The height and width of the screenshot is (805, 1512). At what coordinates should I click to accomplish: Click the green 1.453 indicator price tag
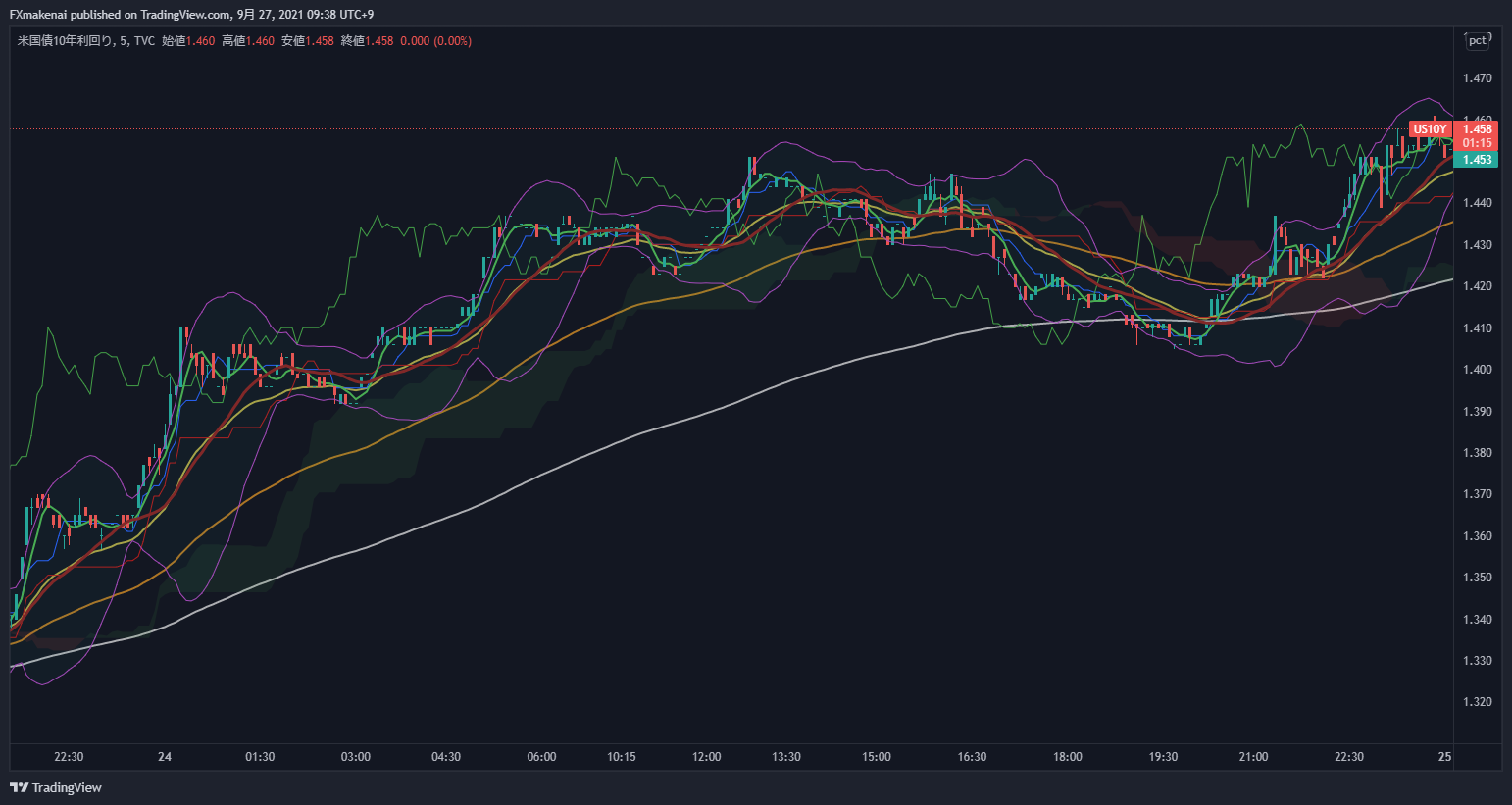[x=1477, y=160]
